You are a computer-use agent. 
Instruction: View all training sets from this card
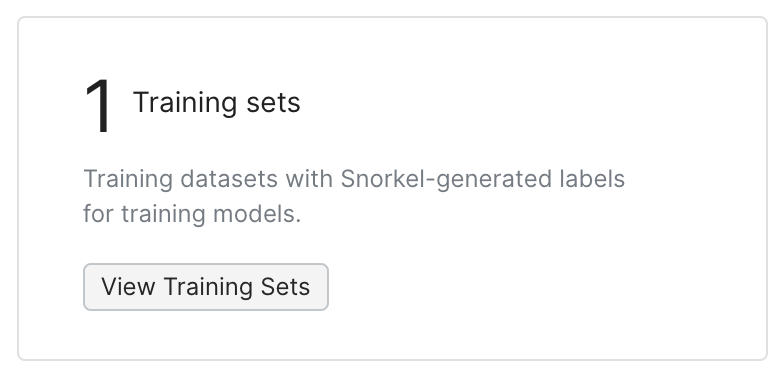pyautogui.click(x=206, y=287)
